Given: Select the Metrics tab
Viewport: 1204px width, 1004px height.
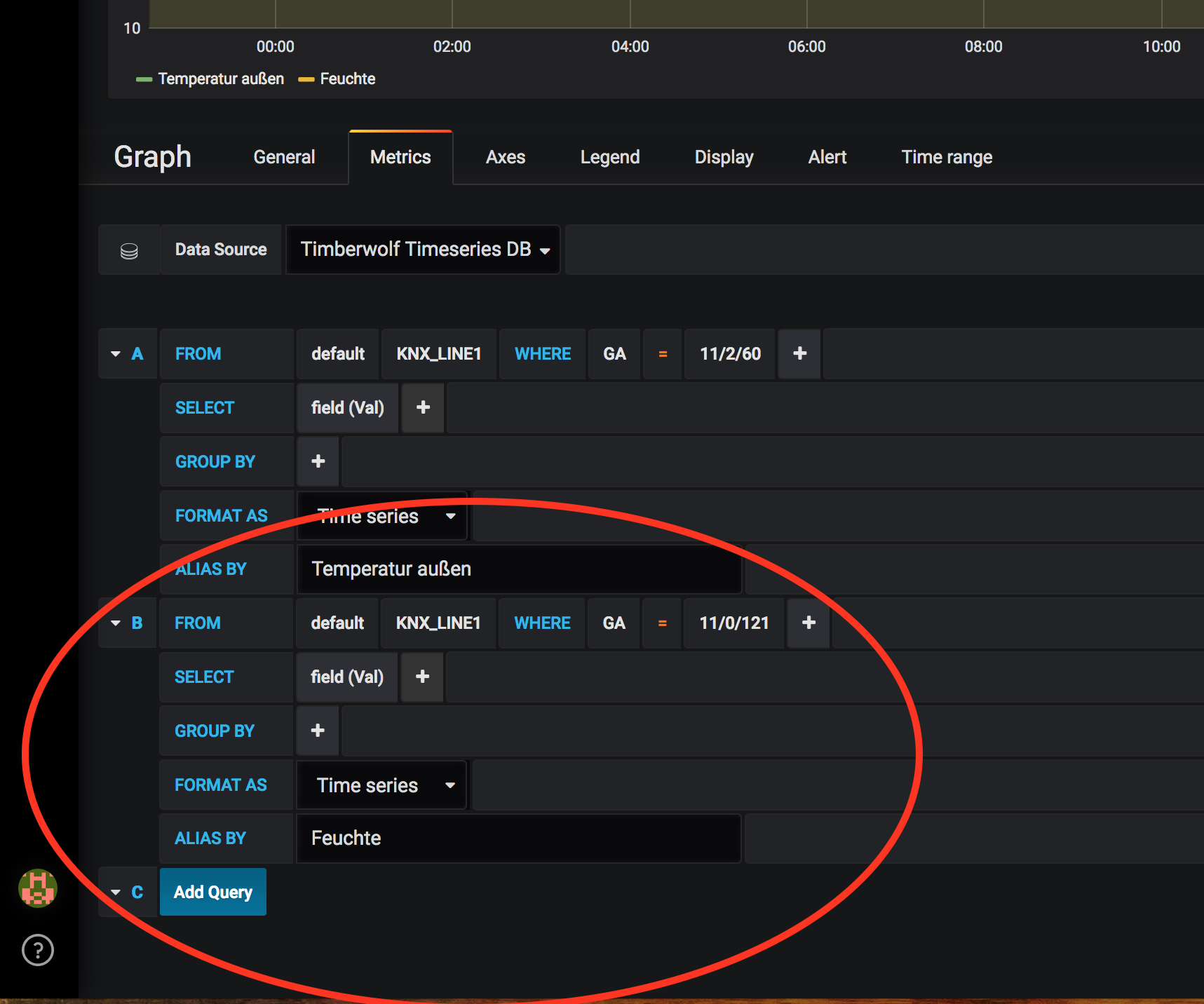Looking at the screenshot, I should tap(400, 157).
